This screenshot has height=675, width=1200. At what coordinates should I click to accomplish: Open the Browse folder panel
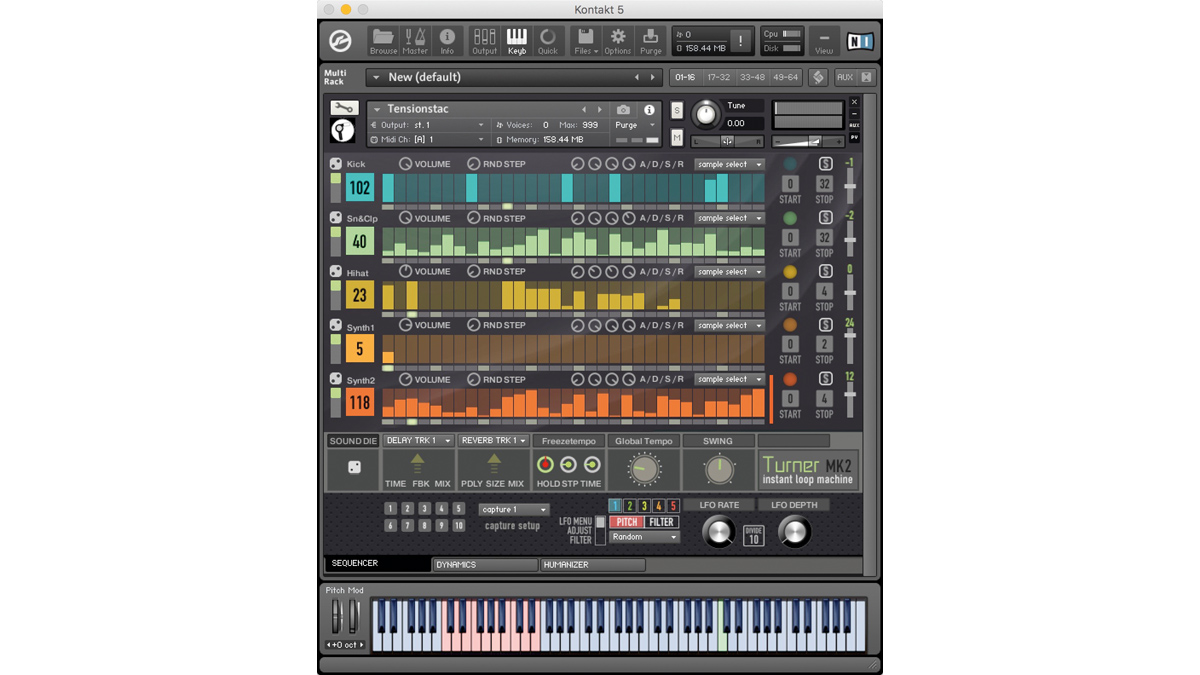click(x=383, y=41)
